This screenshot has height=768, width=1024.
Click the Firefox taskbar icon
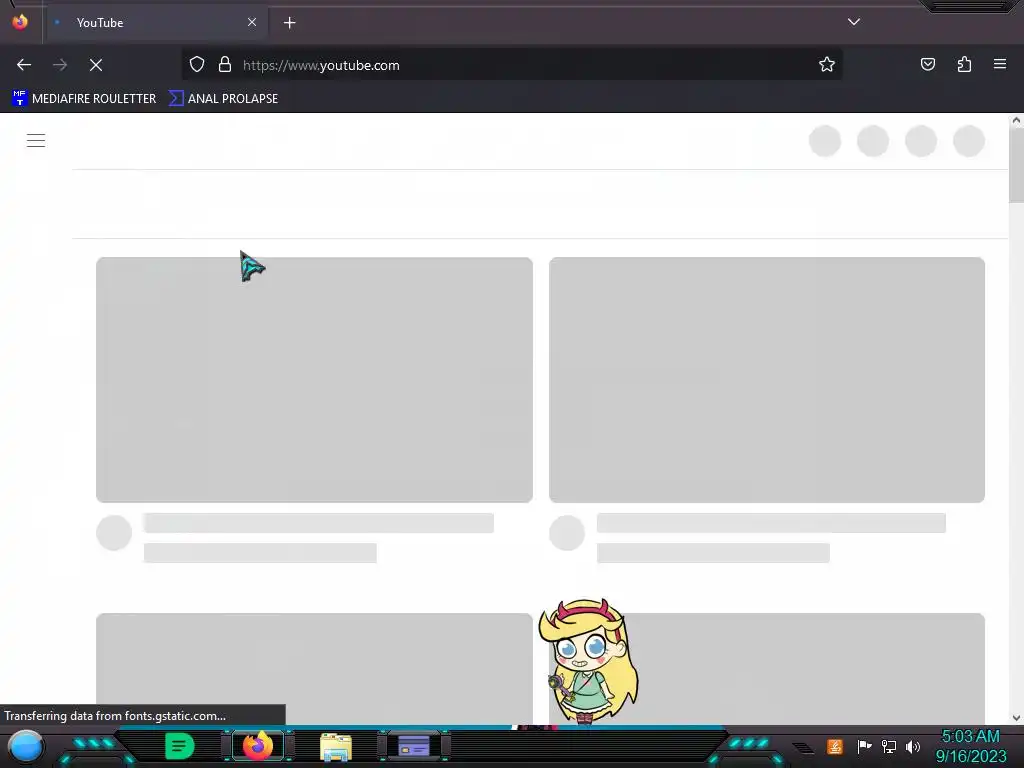coord(258,746)
